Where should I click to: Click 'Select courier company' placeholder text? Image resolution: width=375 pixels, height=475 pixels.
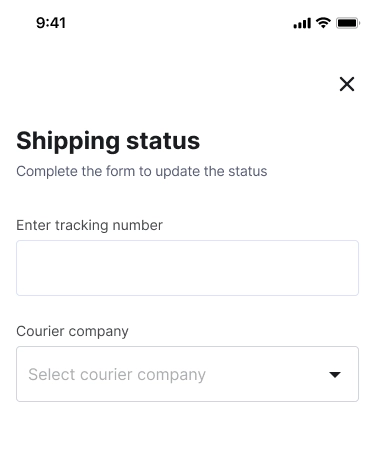point(117,375)
